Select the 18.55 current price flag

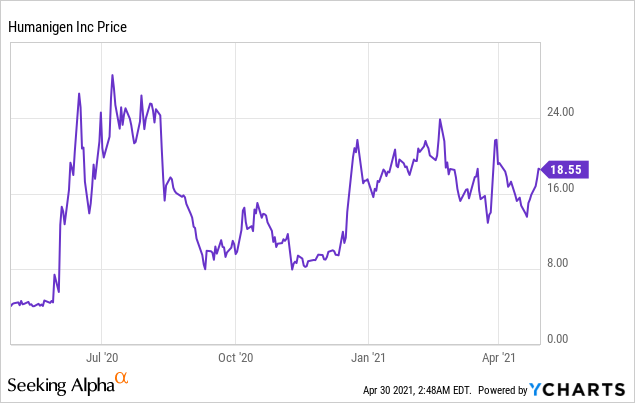[567, 171]
